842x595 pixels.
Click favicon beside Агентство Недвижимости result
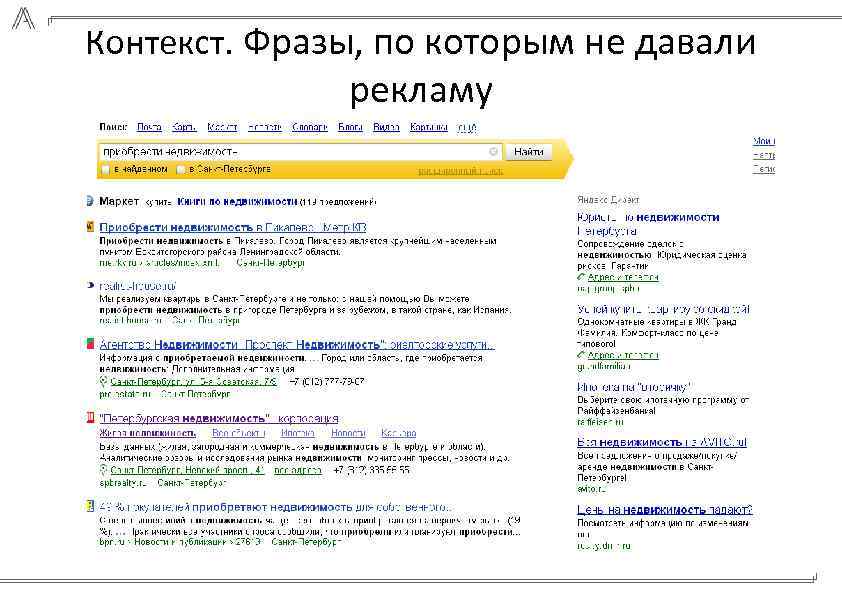coord(90,344)
